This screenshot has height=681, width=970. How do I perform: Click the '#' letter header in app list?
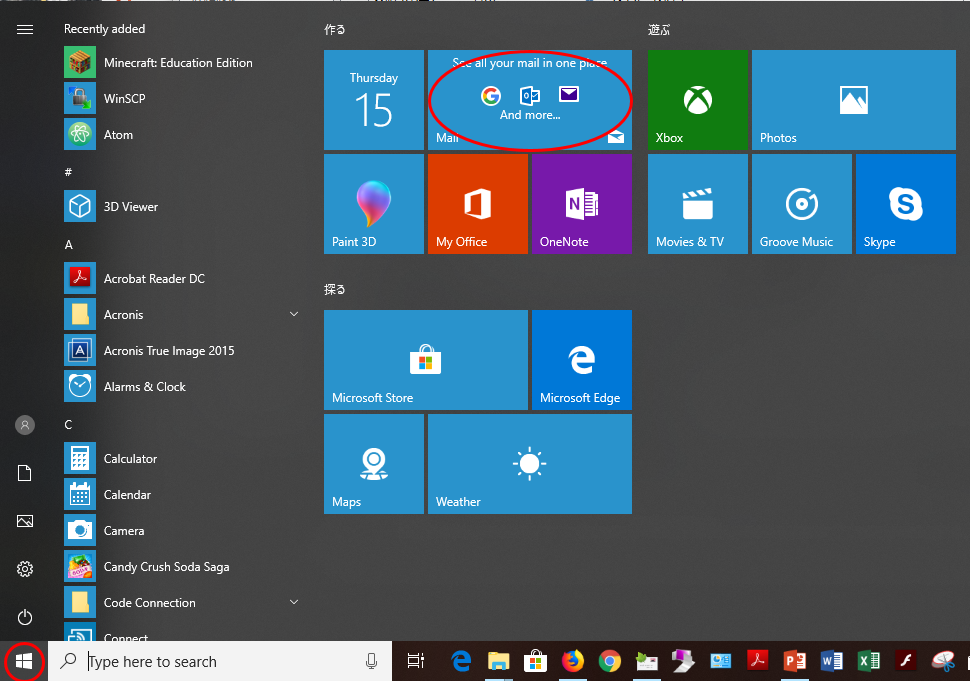point(68,172)
